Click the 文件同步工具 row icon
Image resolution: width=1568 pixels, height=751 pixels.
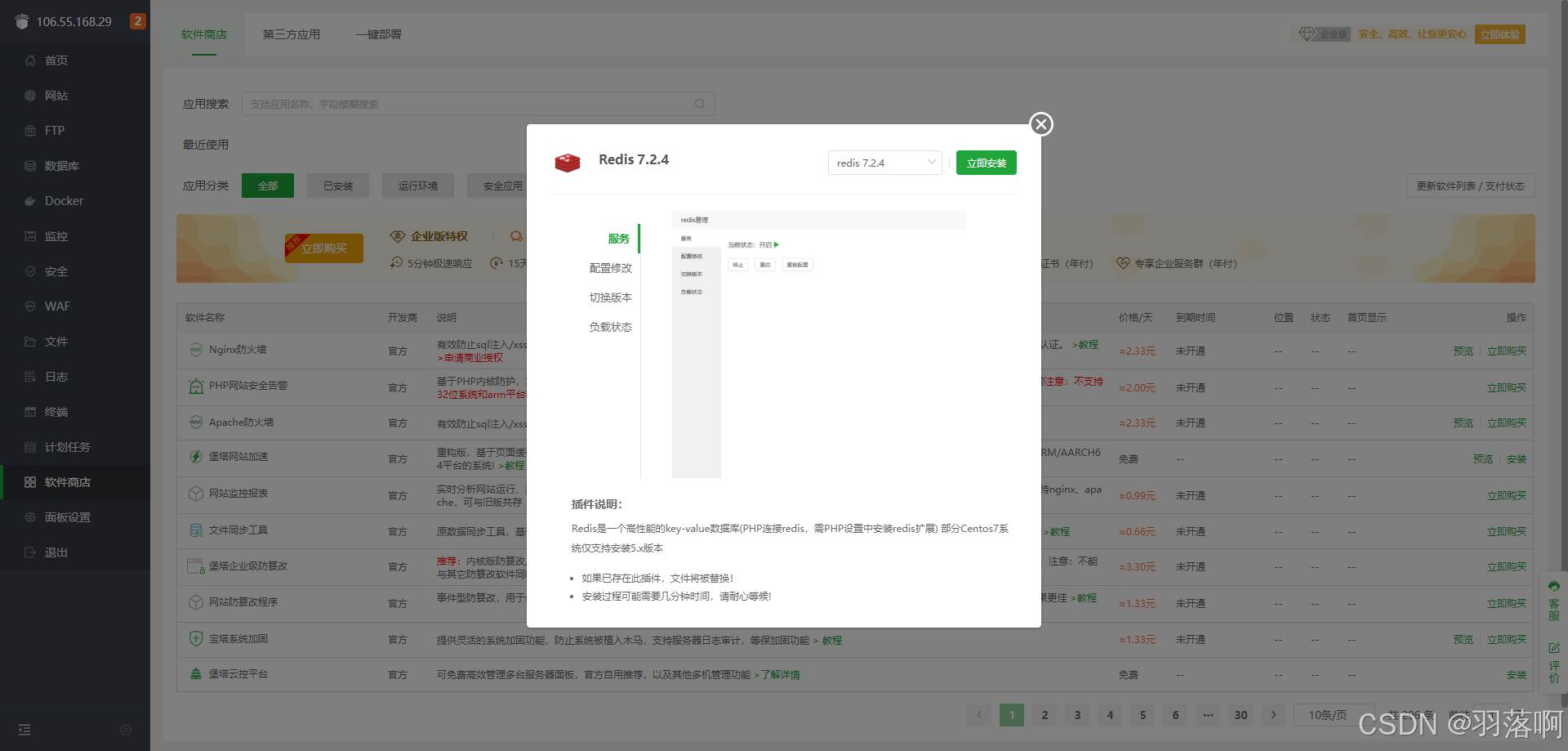(196, 530)
